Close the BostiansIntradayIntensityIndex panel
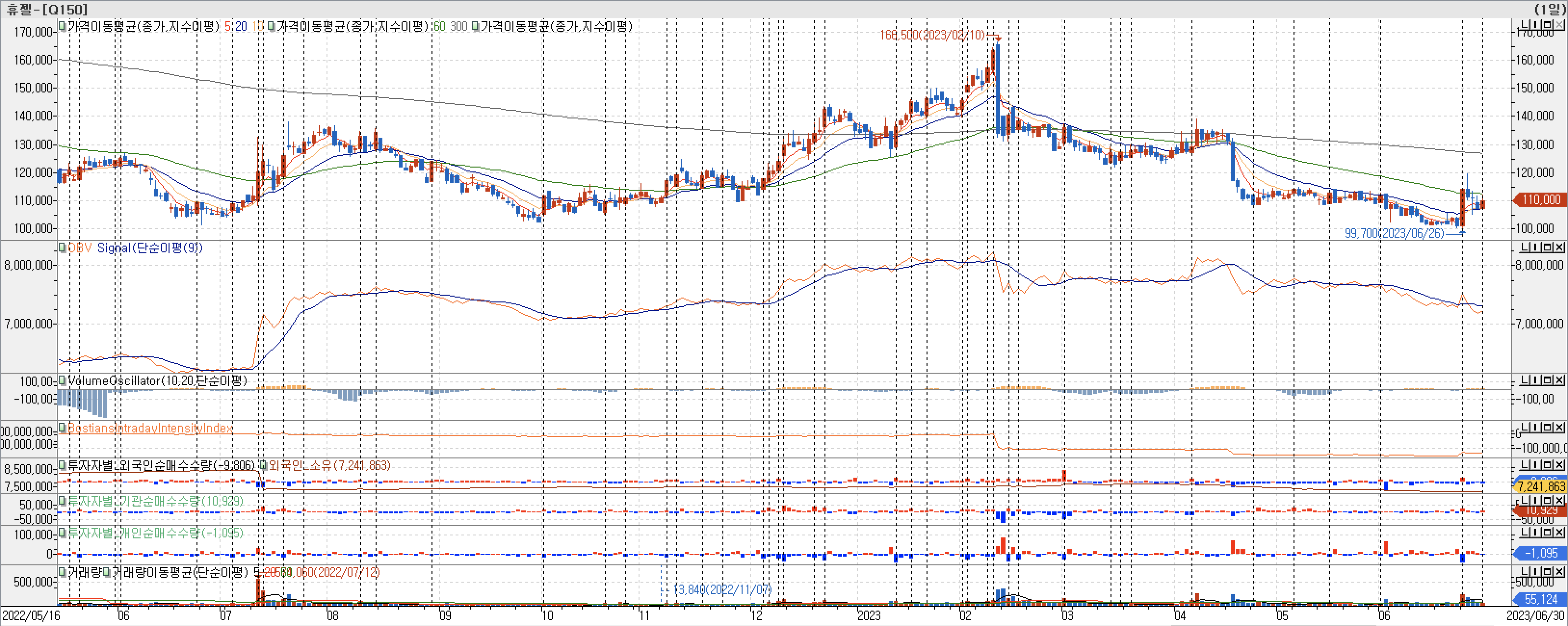 (x=1559, y=428)
